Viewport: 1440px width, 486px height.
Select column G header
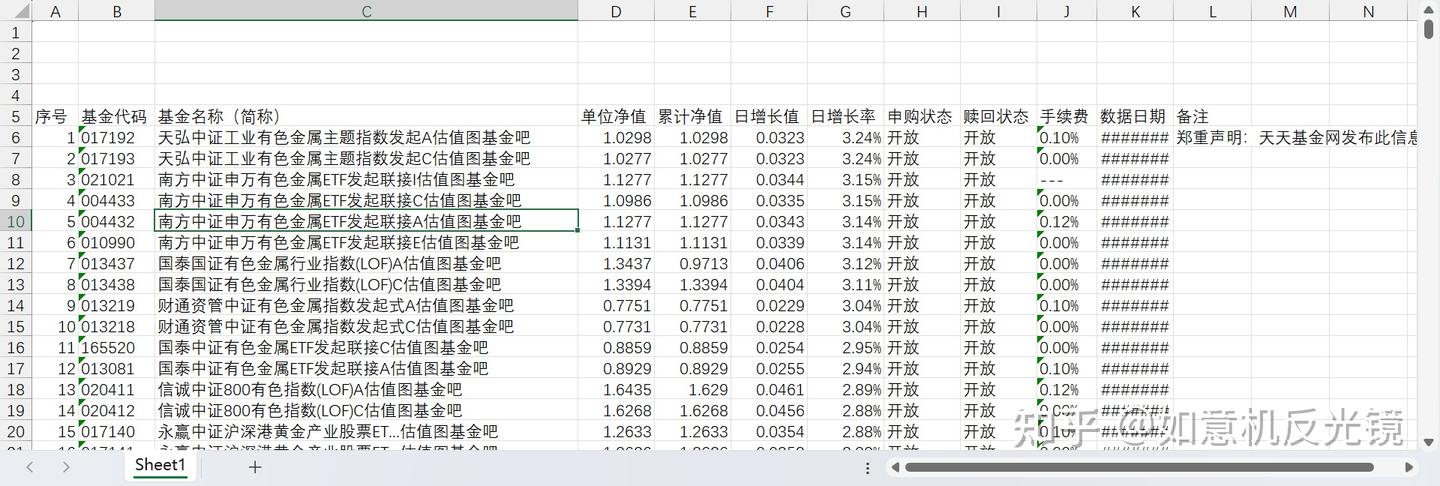tap(846, 11)
